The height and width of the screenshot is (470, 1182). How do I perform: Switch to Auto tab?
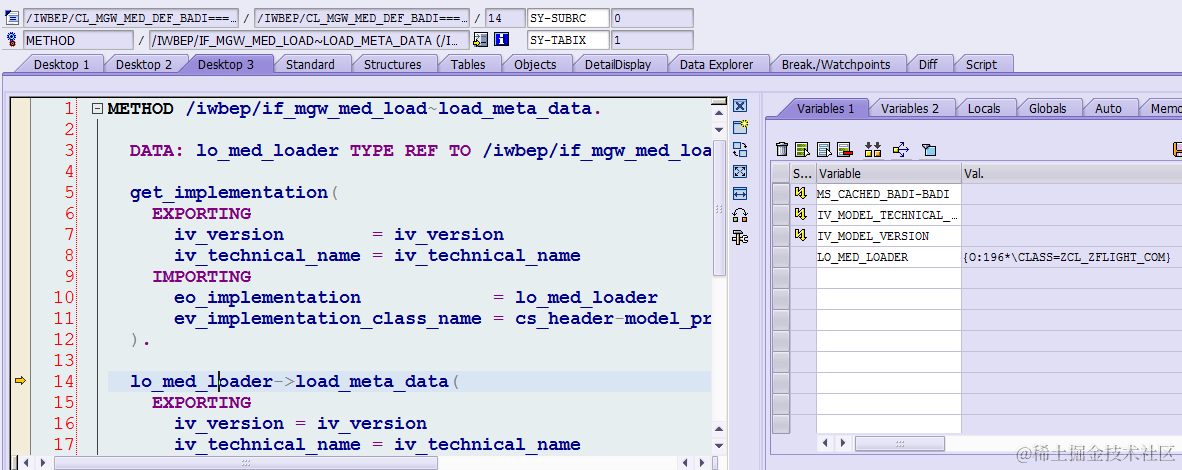coord(1108,109)
